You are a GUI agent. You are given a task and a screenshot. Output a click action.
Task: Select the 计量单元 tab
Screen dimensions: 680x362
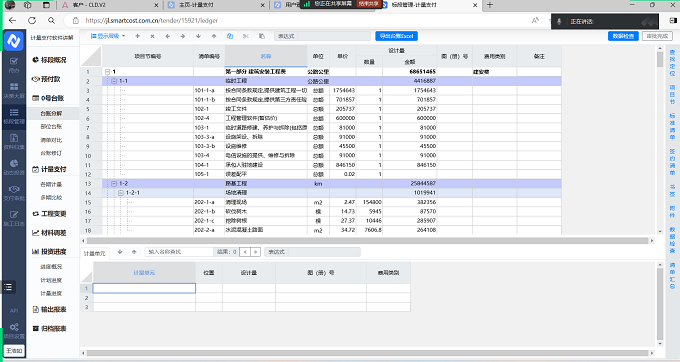[95, 253]
